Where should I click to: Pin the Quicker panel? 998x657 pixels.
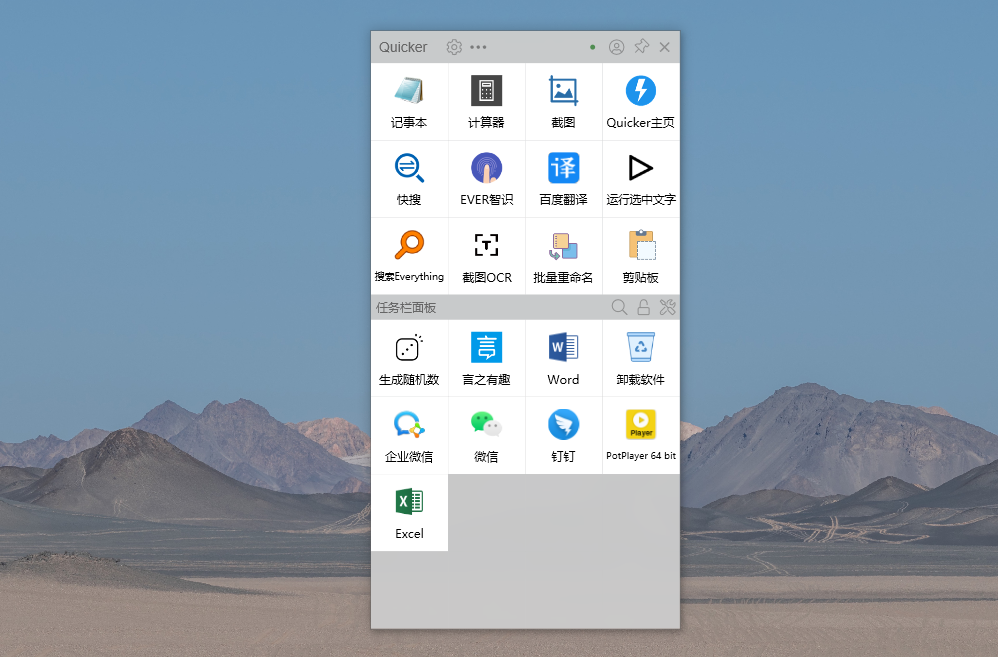pos(642,46)
